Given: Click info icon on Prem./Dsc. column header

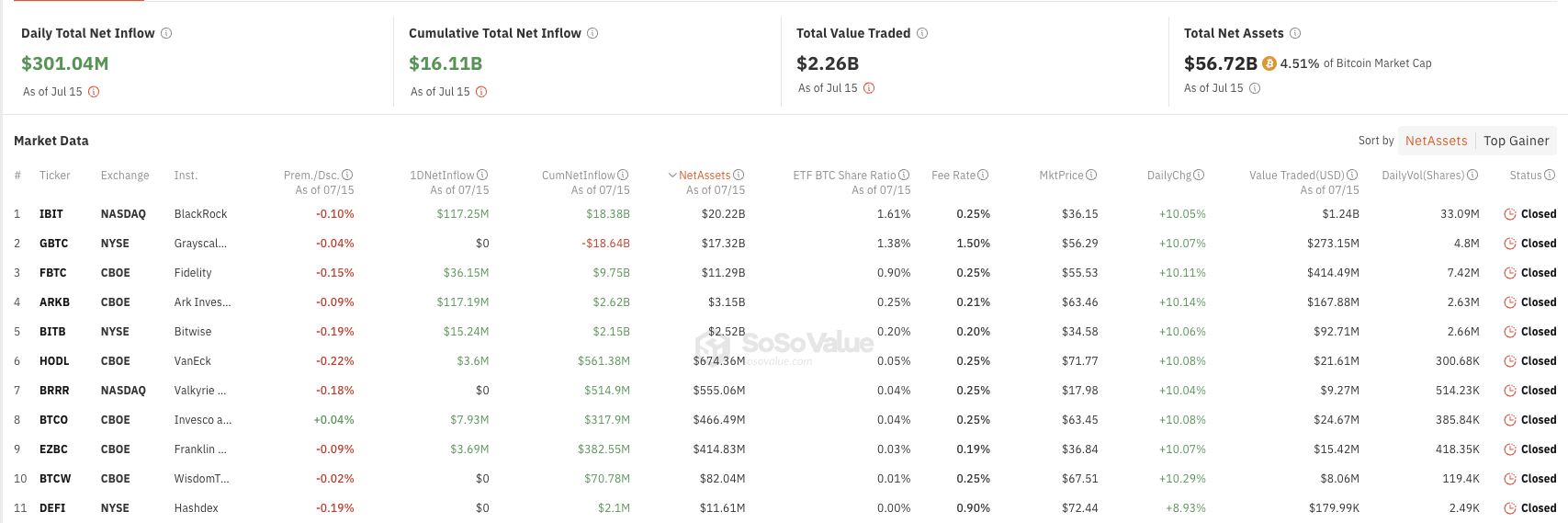Looking at the screenshot, I should [347, 175].
